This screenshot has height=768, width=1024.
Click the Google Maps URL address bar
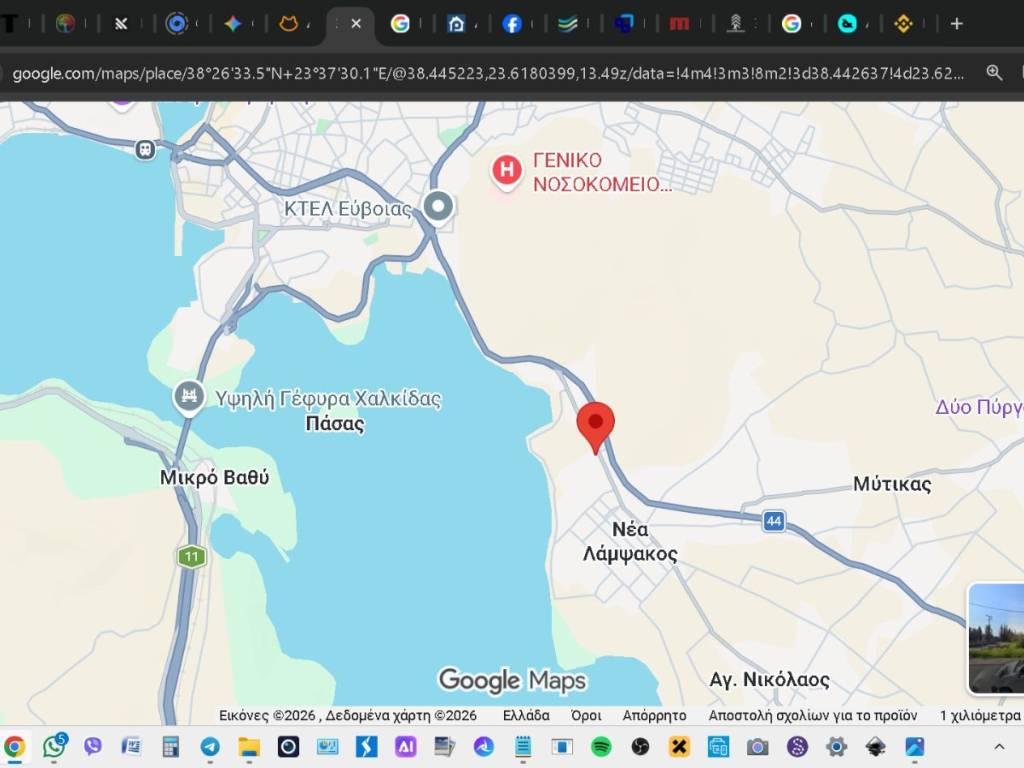pyautogui.click(x=488, y=73)
